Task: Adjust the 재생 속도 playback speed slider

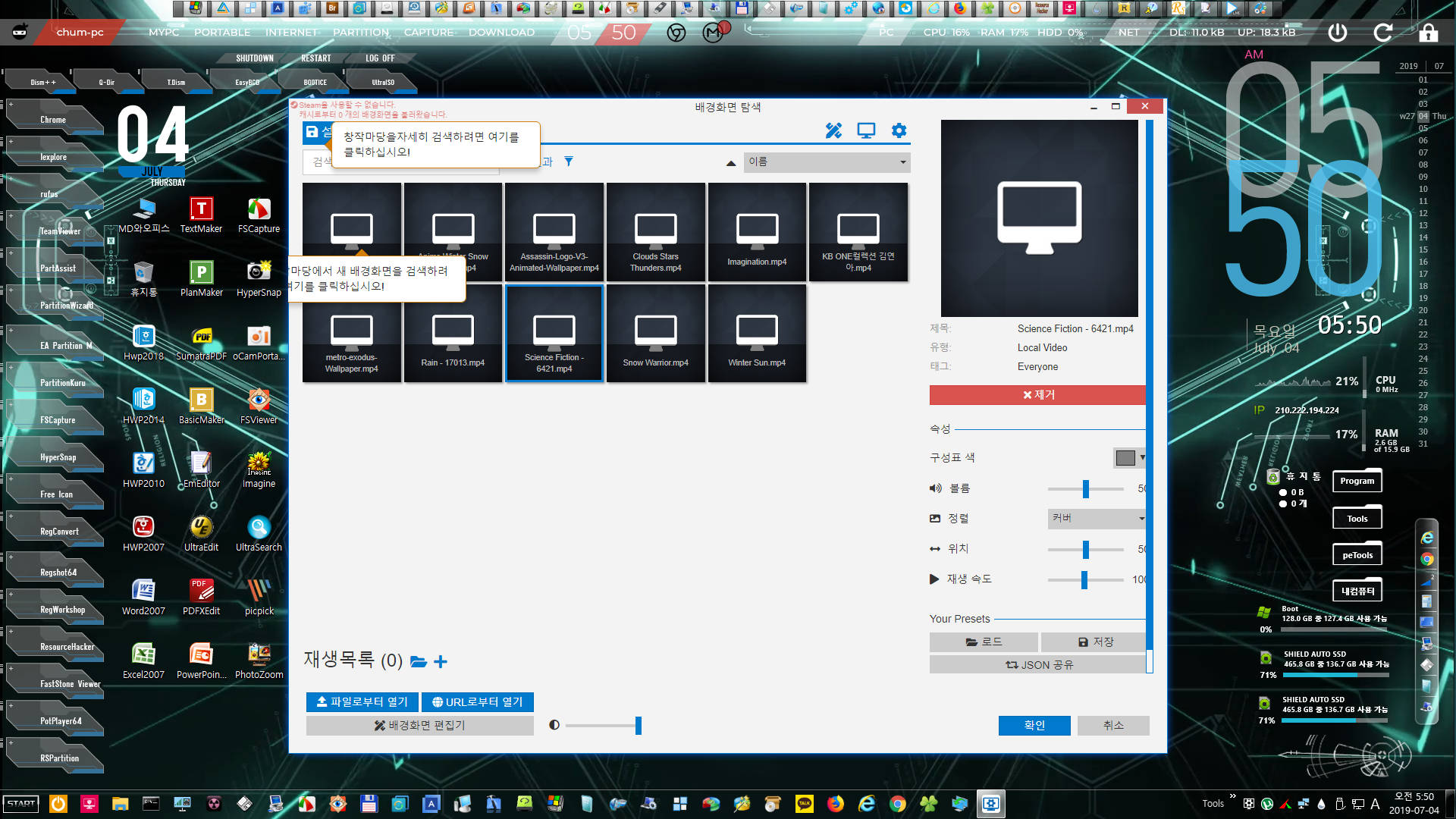Action: click(1084, 580)
